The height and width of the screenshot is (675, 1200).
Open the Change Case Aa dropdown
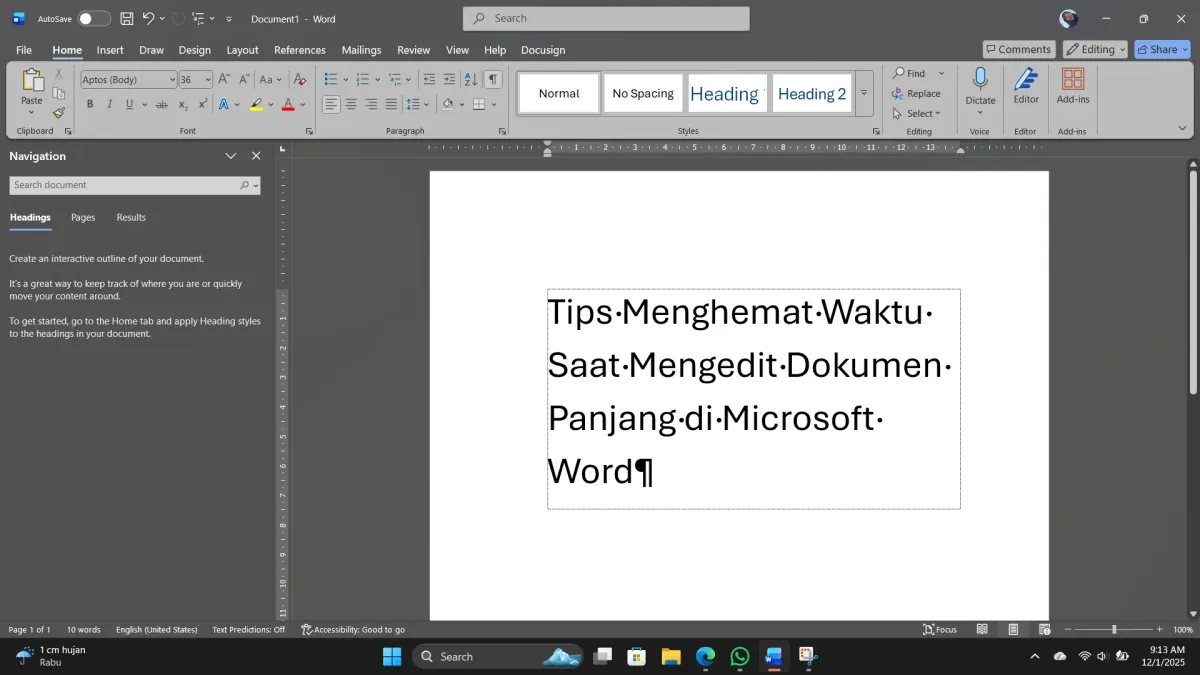pyautogui.click(x=270, y=79)
